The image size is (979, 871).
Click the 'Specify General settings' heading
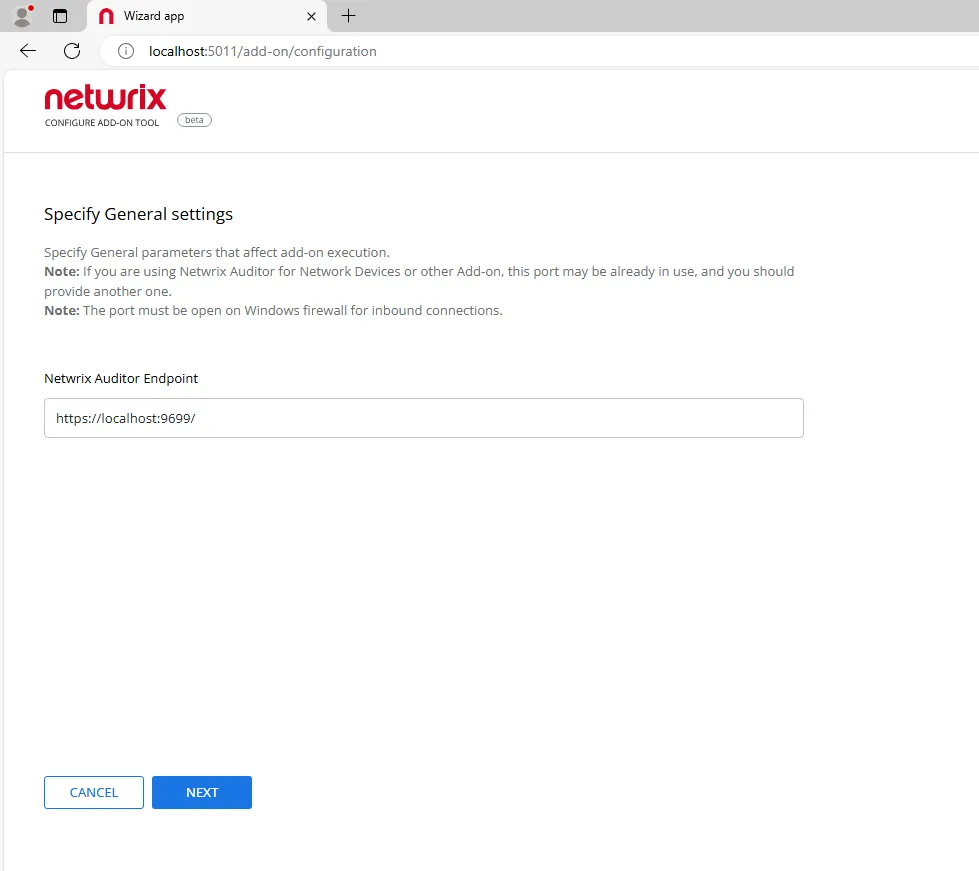click(x=138, y=214)
